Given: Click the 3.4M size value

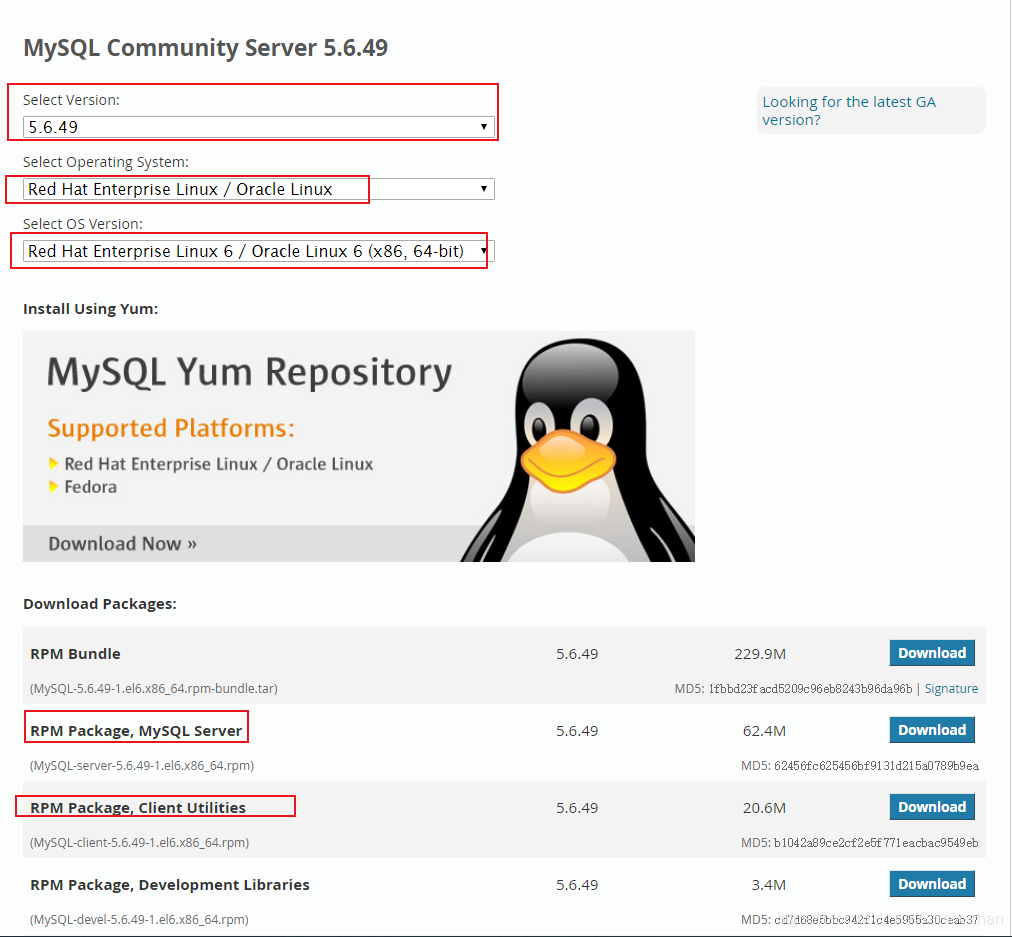Looking at the screenshot, I should coord(769,885).
